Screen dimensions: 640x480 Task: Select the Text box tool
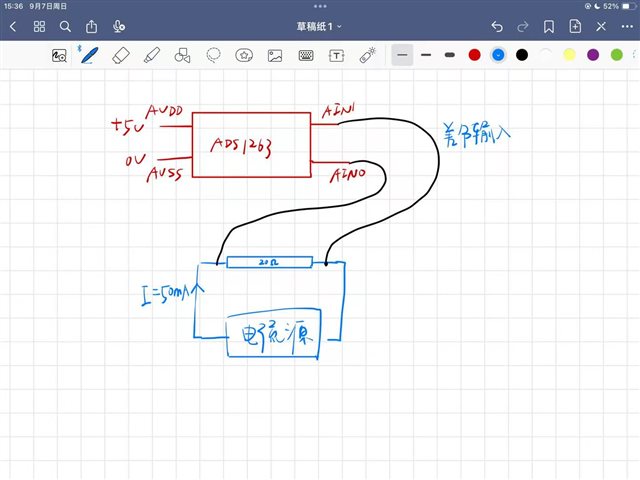click(x=336, y=56)
